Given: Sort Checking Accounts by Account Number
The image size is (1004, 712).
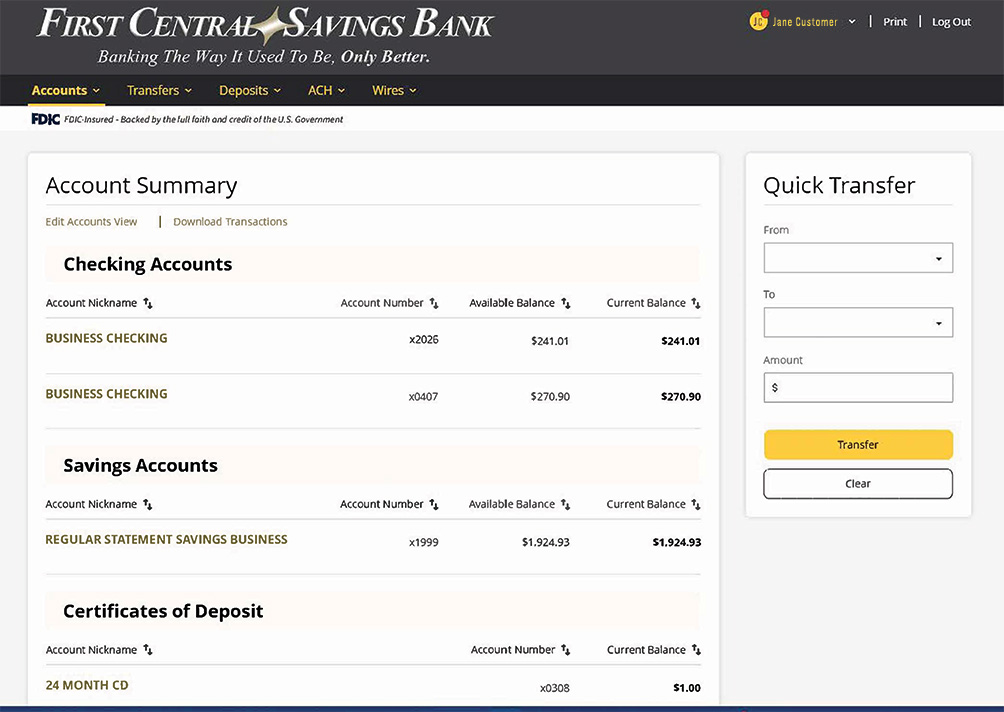Looking at the screenshot, I should 434,303.
